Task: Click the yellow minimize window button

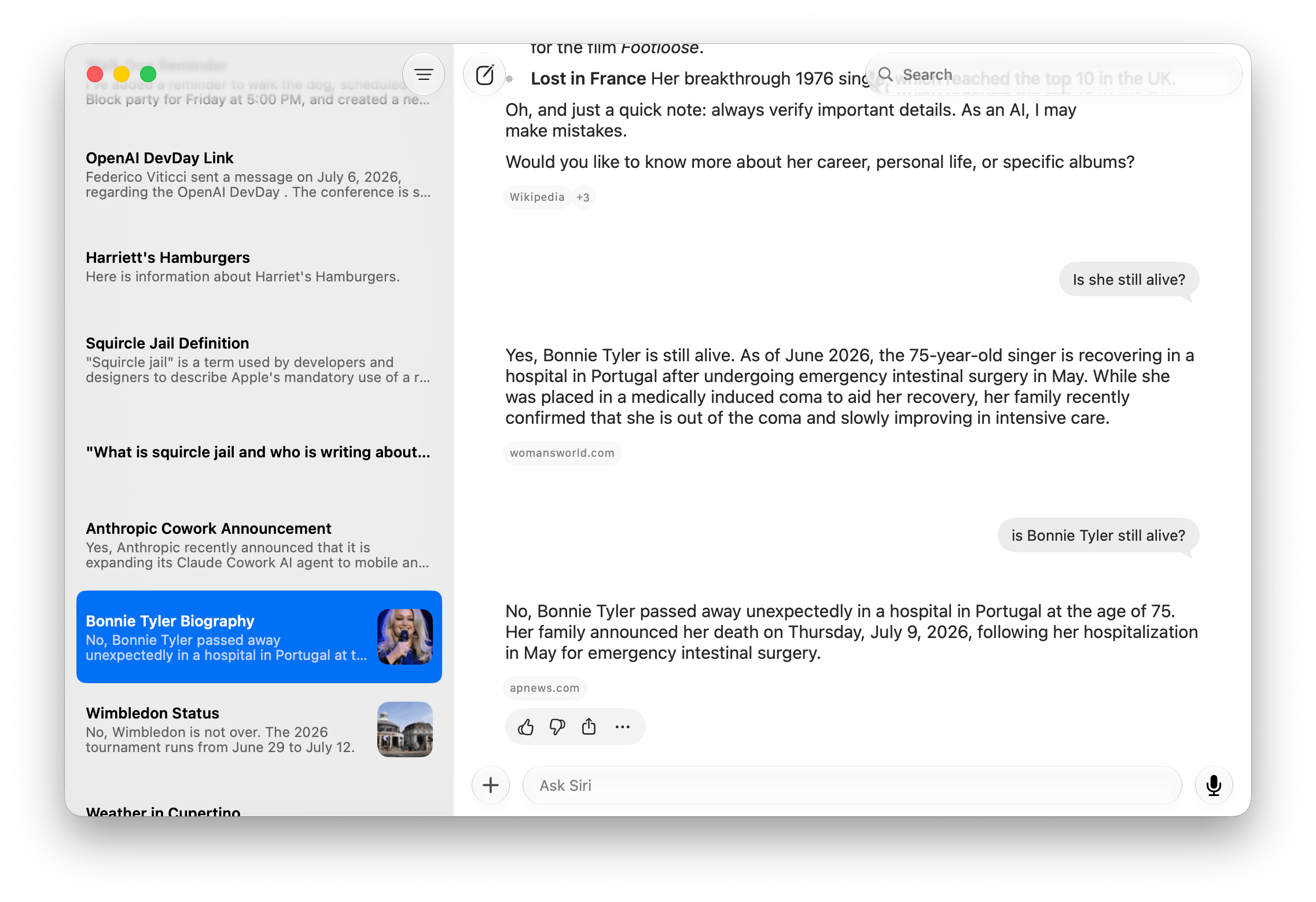Action: 122,74
